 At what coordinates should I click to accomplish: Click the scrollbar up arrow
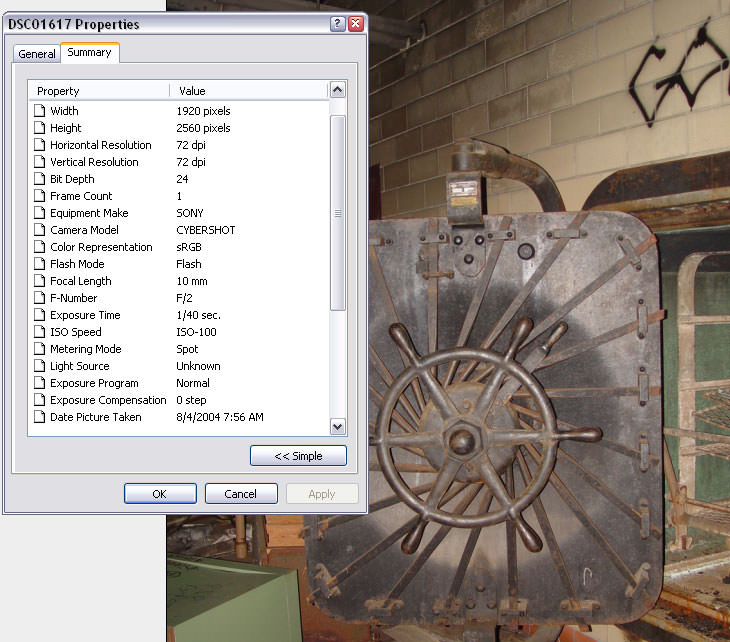coord(338,91)
